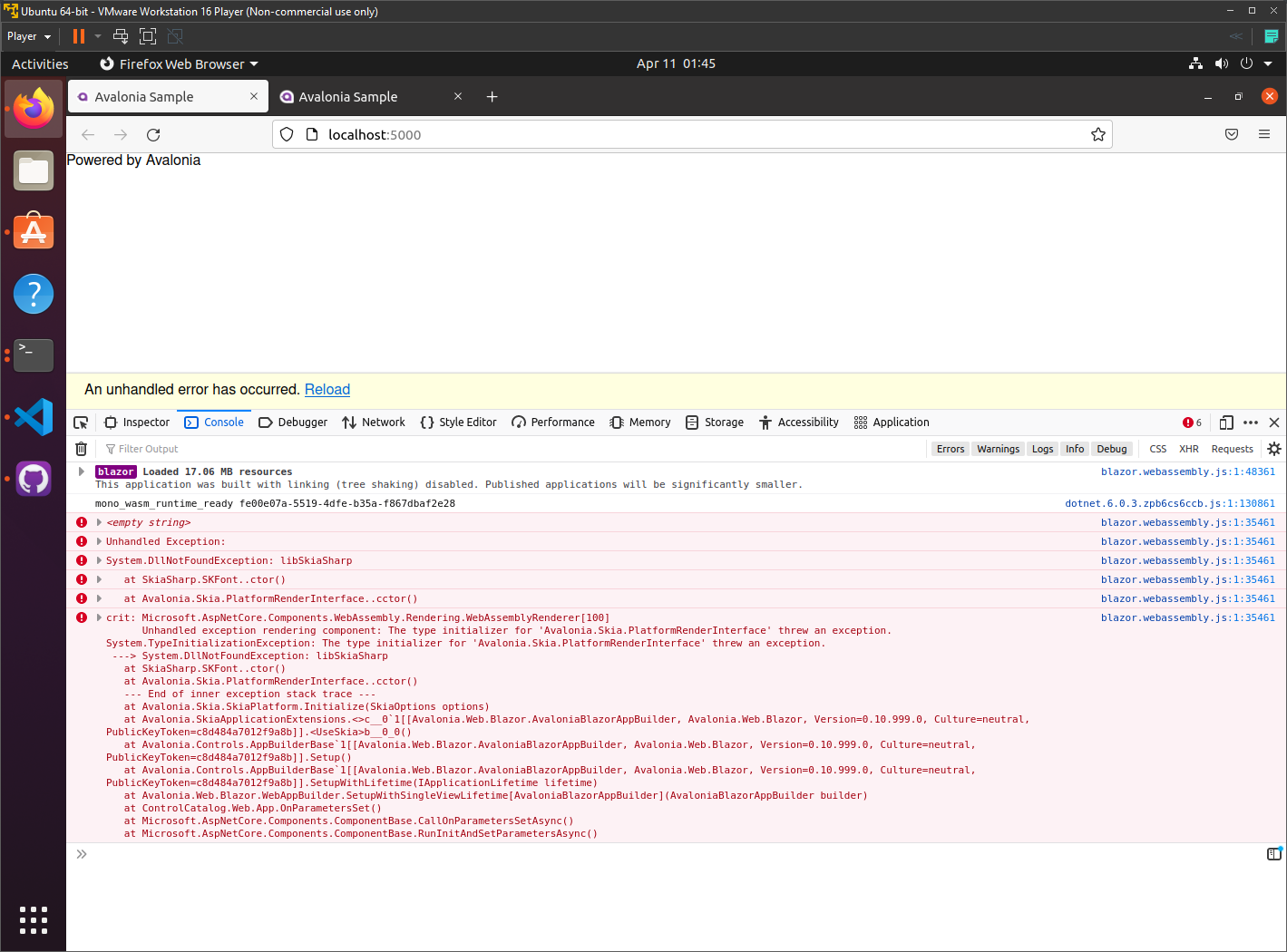Open the Debugger panel
1287x952 pixels.
tap(293, 422)
